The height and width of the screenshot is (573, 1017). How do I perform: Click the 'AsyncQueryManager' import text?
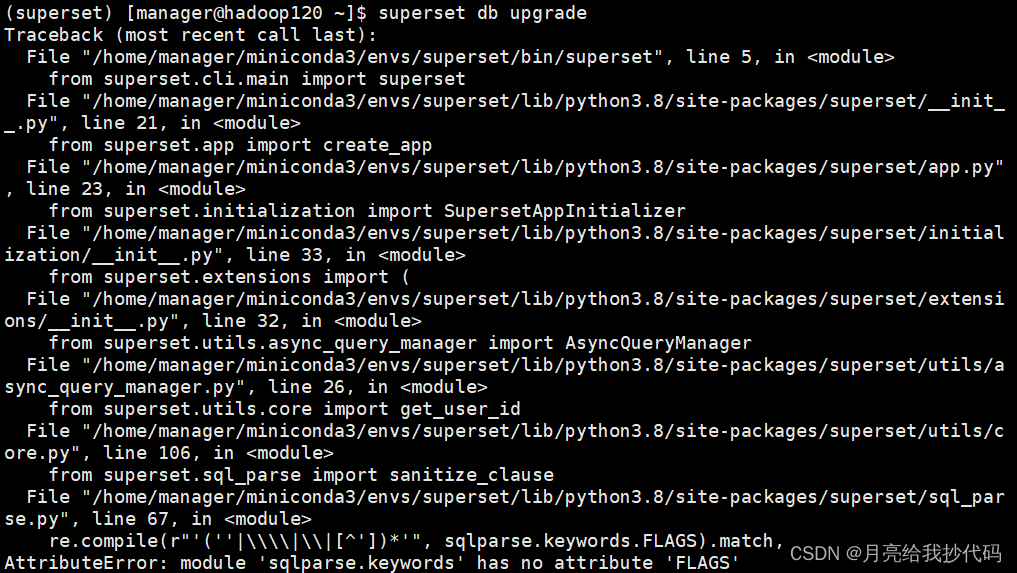658,343
